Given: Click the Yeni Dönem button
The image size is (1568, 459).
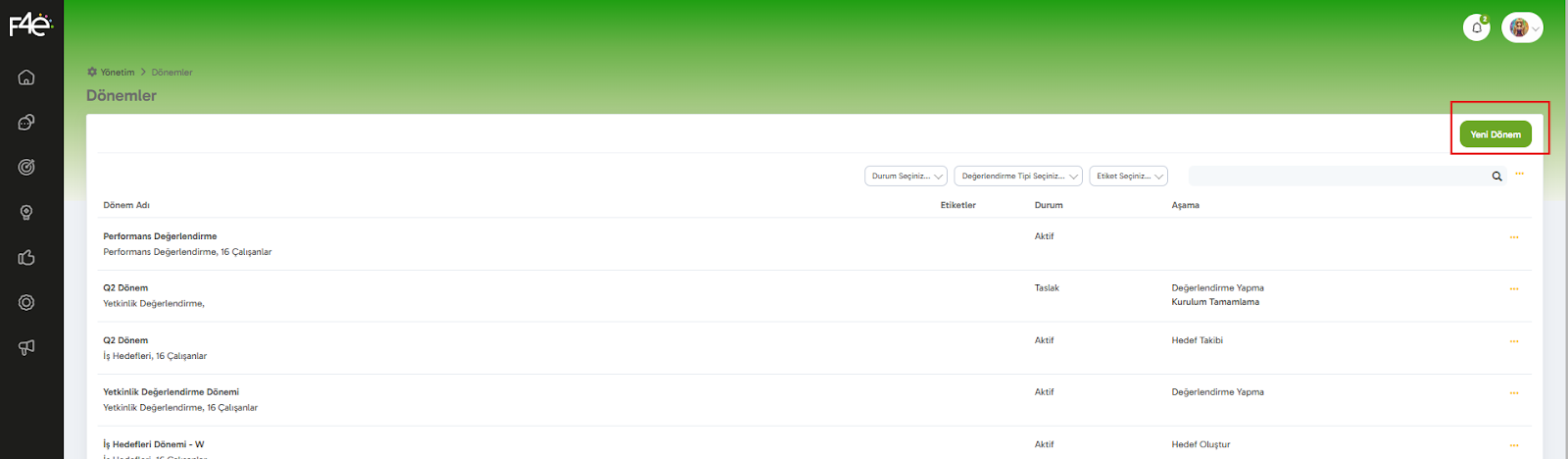Looking at the screenshot, I should [1495, 134].
